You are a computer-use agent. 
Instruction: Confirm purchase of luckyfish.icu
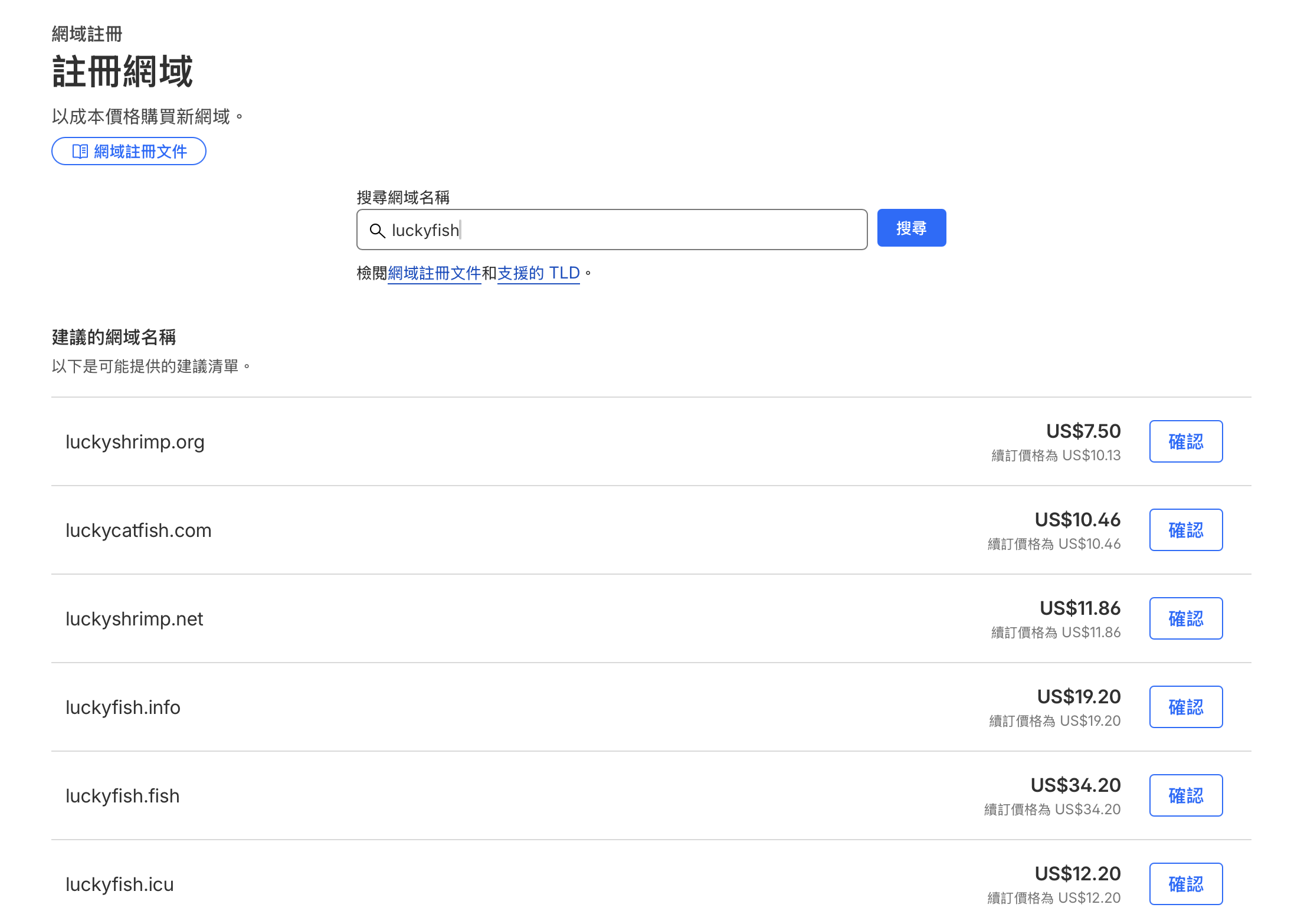tap(1185, 884)
